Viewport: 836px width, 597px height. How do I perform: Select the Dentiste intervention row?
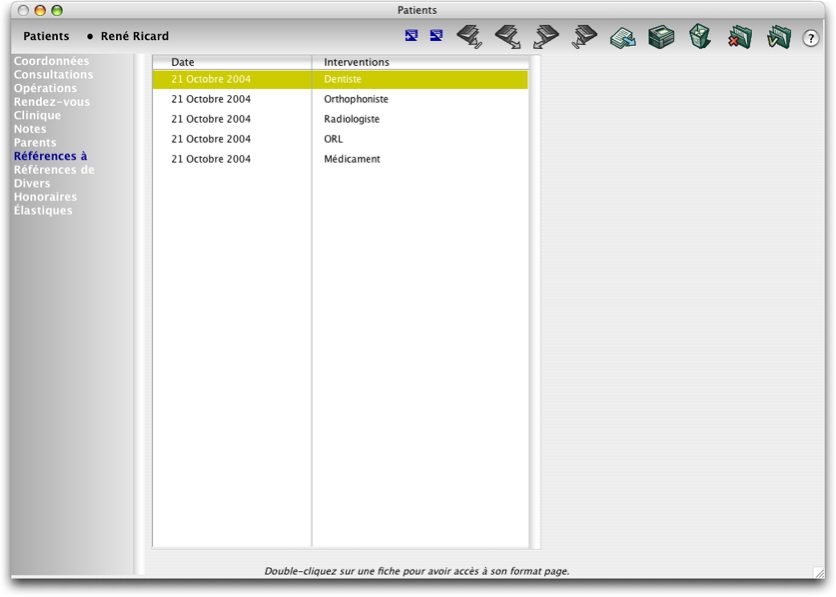click(x=340, y=79)
